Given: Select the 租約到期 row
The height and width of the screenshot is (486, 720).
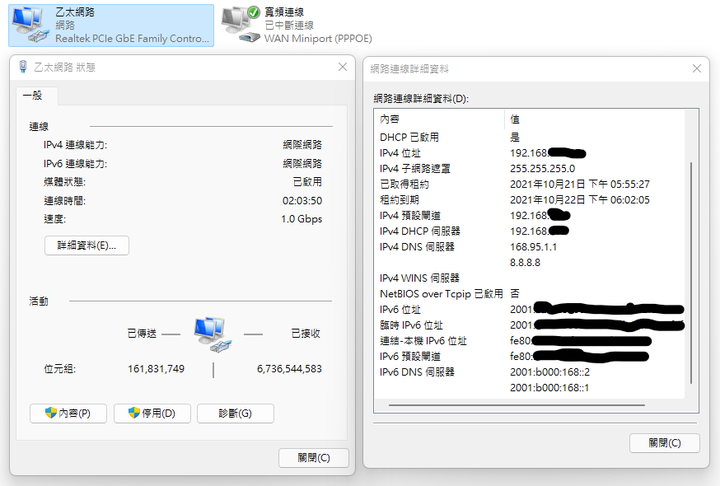Looking at the screenshot, I should (529, 200).
